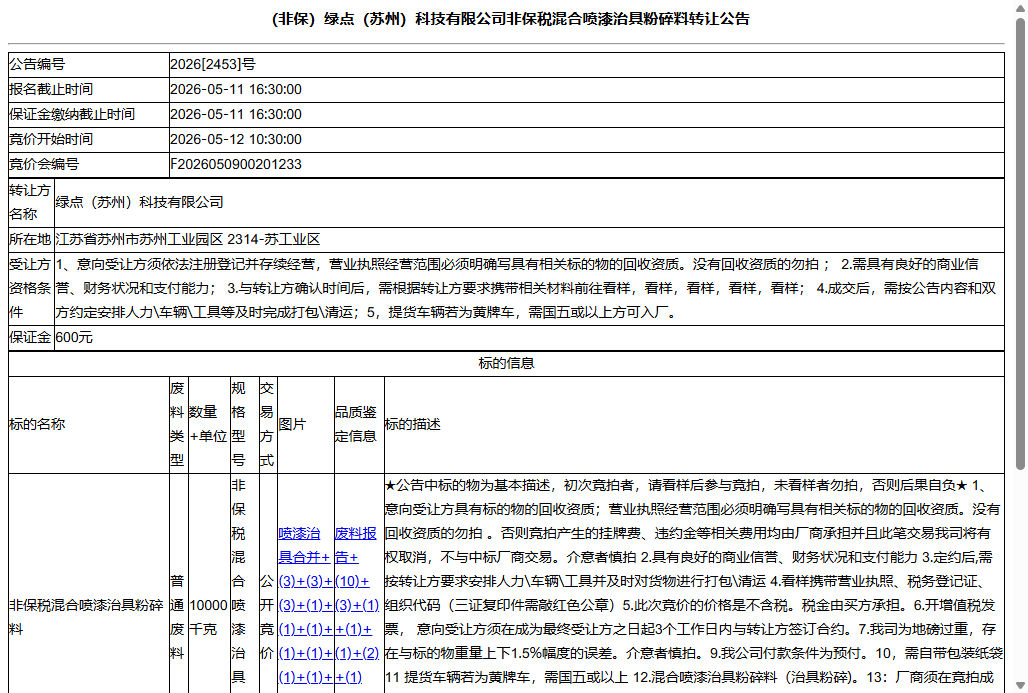Screen dimensions: 1028x693
Task: Select location 江苏省苏州市苏州工业园区 2314-苏工业区
Action: pyautogui.click(x=188, y=239)
